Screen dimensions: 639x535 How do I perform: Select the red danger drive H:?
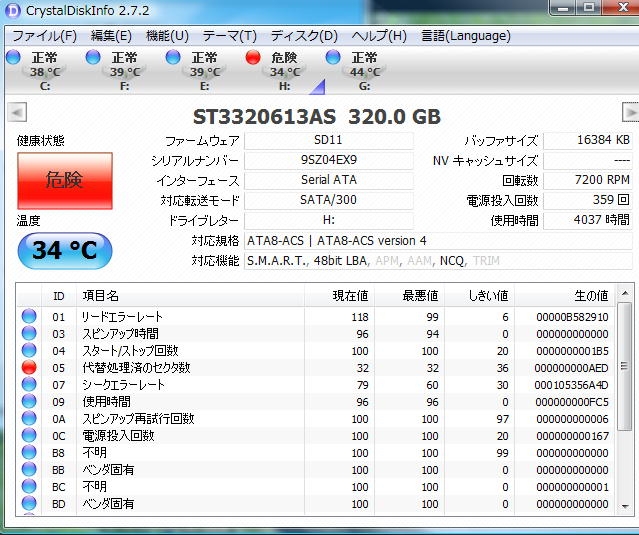tap(253, 57)
